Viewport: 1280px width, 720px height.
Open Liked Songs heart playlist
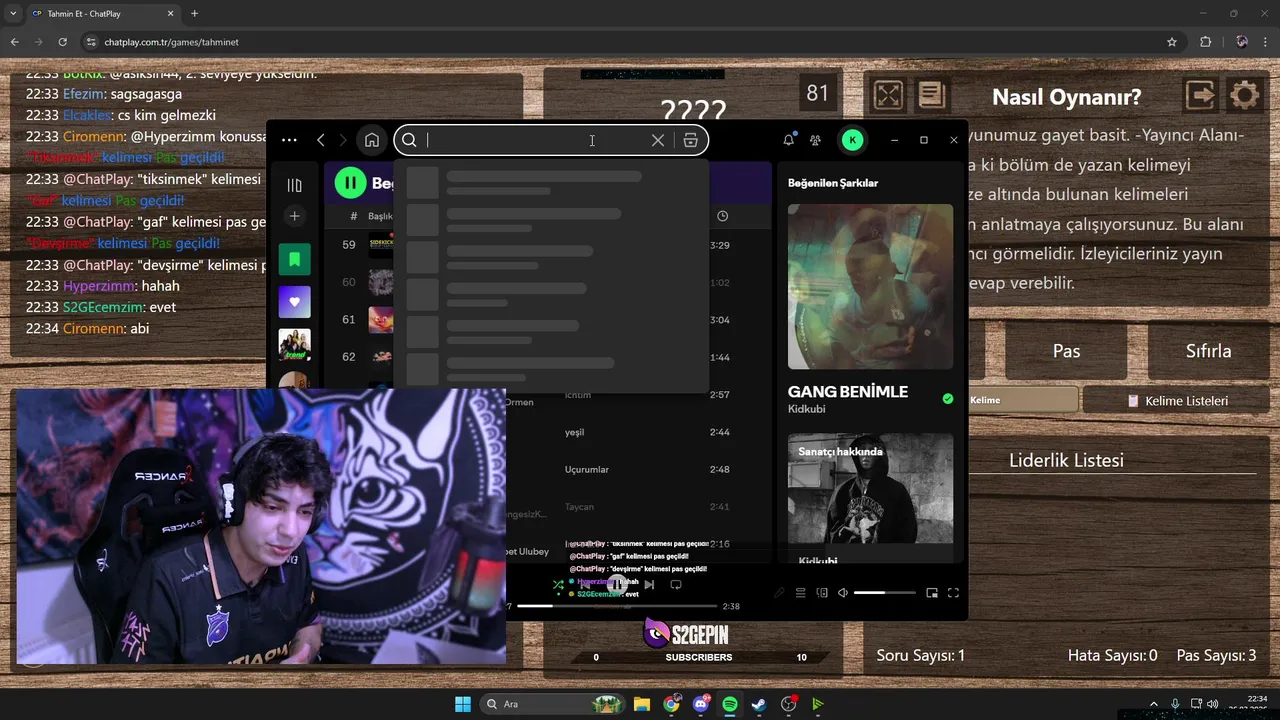(294, 302)
